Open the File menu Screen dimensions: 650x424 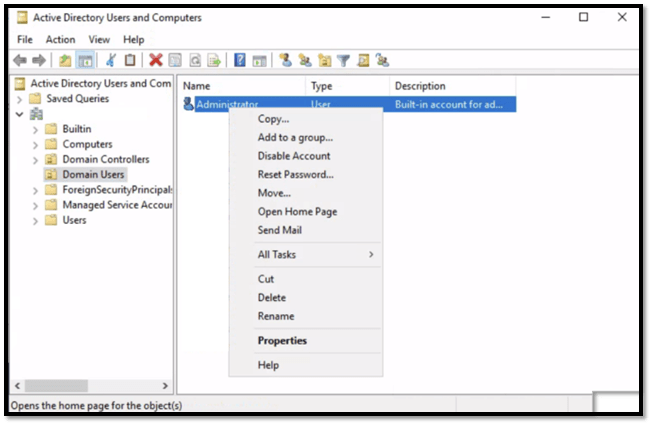coord(24,40)
